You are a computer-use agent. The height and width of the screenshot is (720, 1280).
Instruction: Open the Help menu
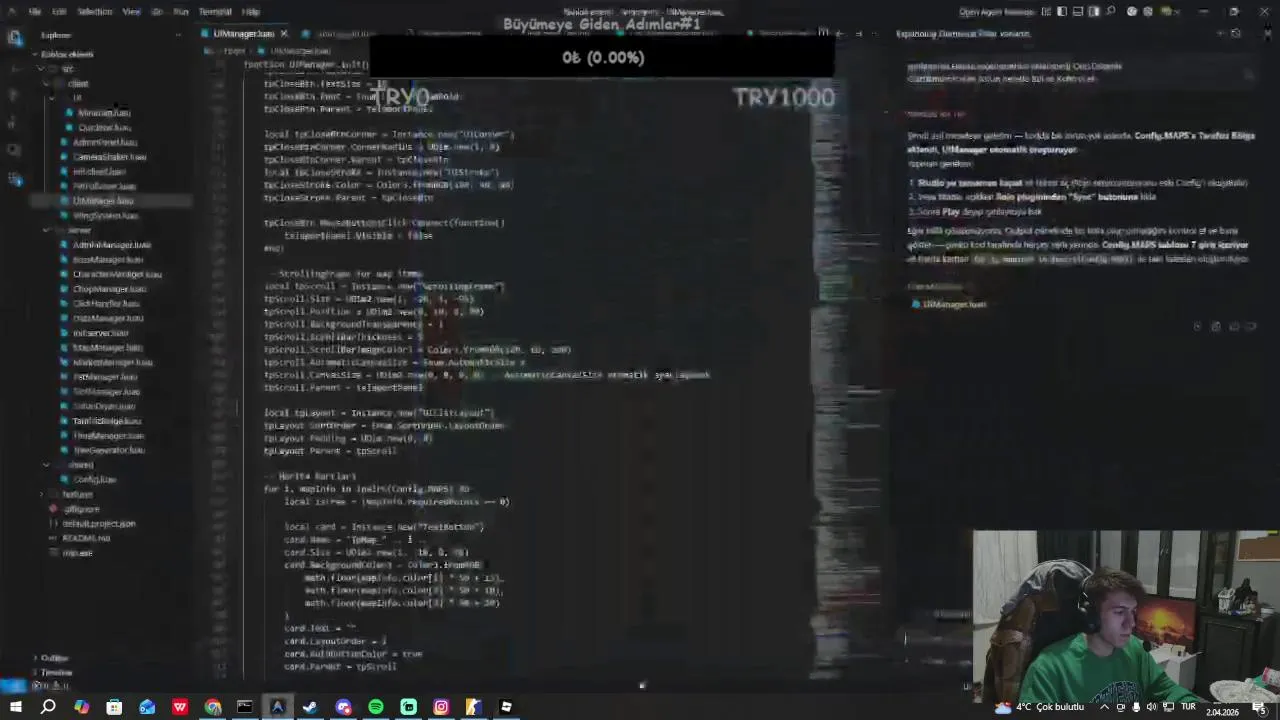tap(251, 12)
